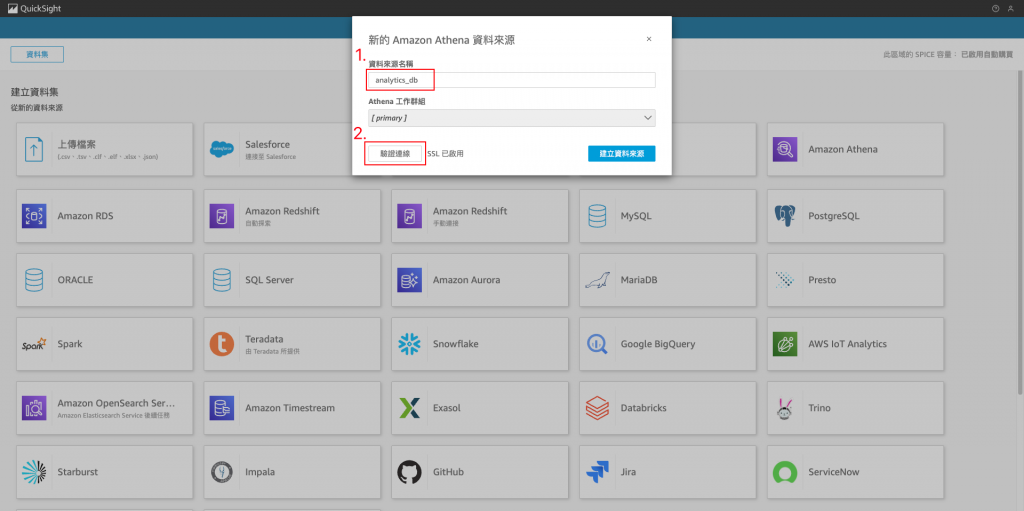The height and width of the screenshot is (511, 1024).
Task: Click the Google BigQuery card label
Action: [x=658, y=344]
